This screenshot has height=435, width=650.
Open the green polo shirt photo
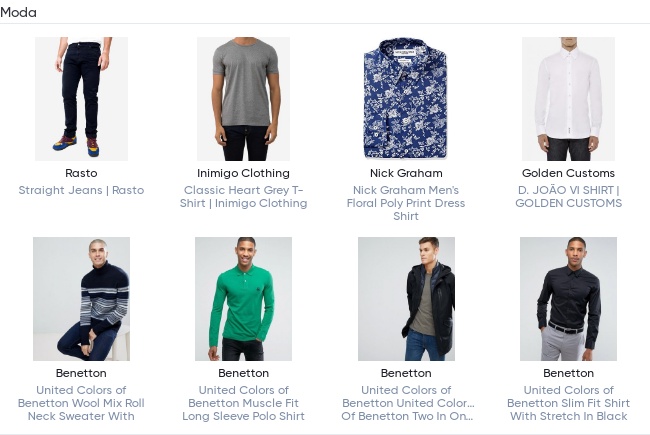point(243,299)
